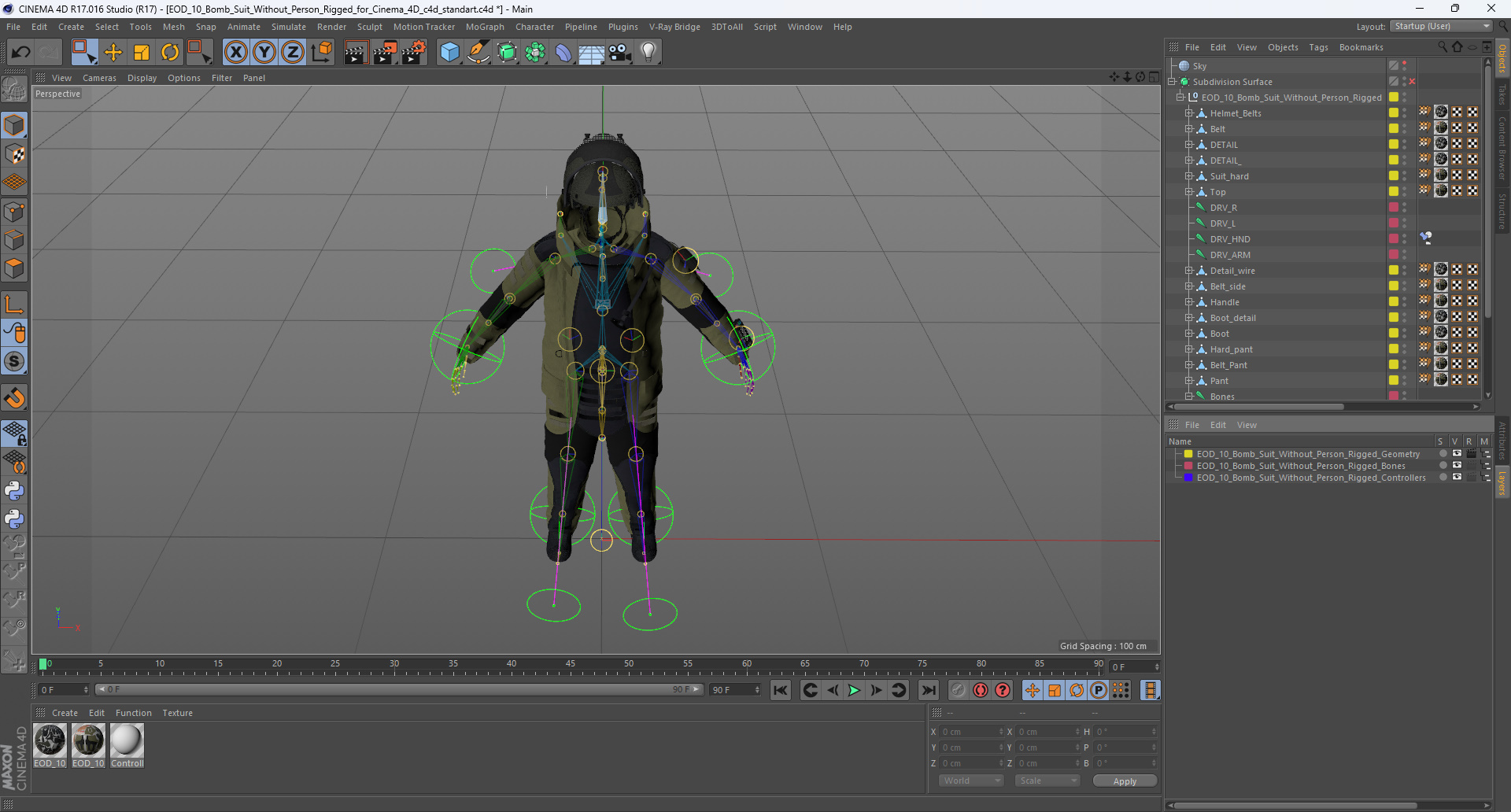Viewport: 1511px width, 812px height.
Task: Open the Object Manager Tags menu
Action: pos(1319,47)
